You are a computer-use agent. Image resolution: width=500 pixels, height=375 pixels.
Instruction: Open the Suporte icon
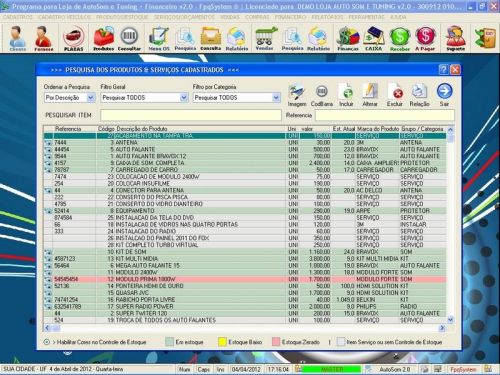pos(455,38)
